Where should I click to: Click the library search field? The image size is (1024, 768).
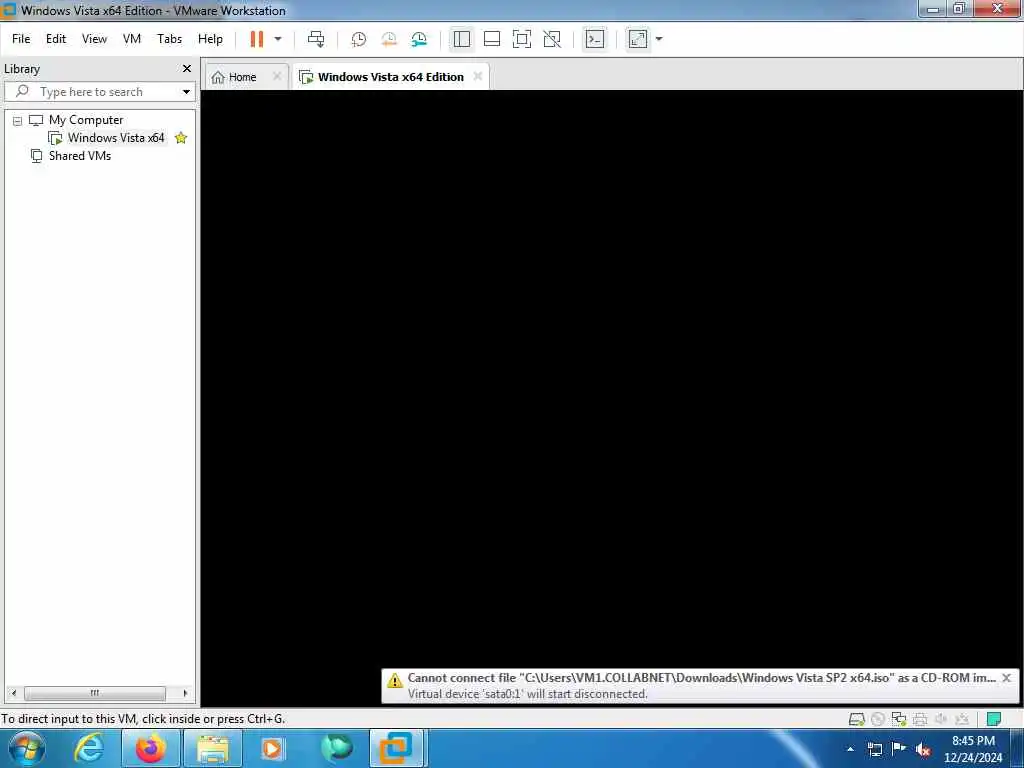click(98, 92)
